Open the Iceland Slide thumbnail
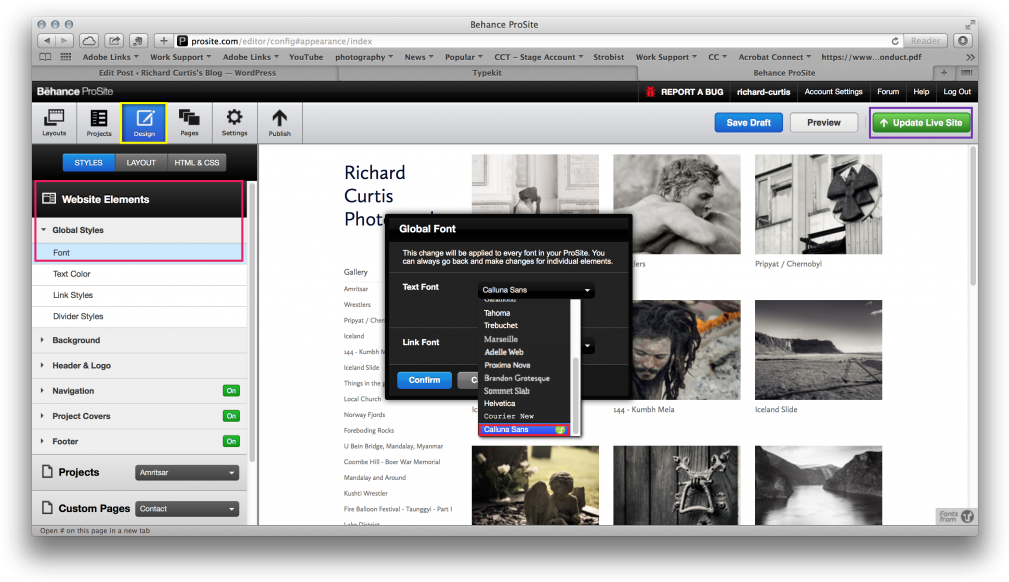The height and width of the screenshot is (582, 1009). tap(818, 350)
